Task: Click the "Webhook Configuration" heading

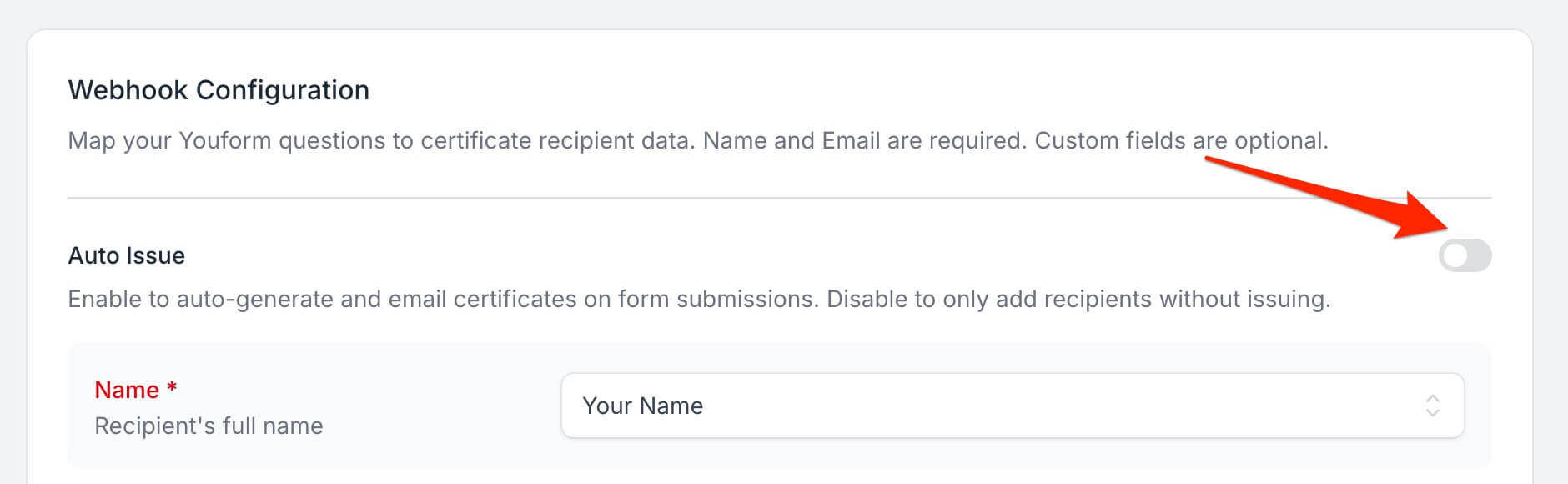Action: [219, 90]
